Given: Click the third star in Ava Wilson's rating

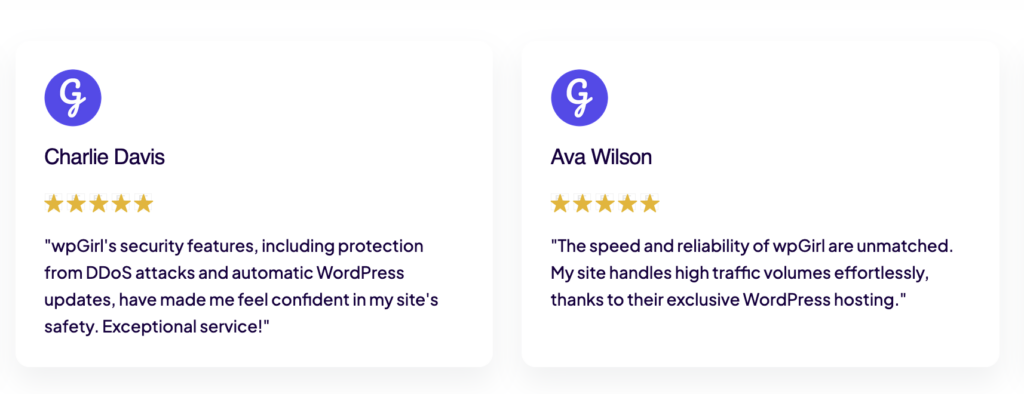Looking at the screenshot, I should [605, 204].
